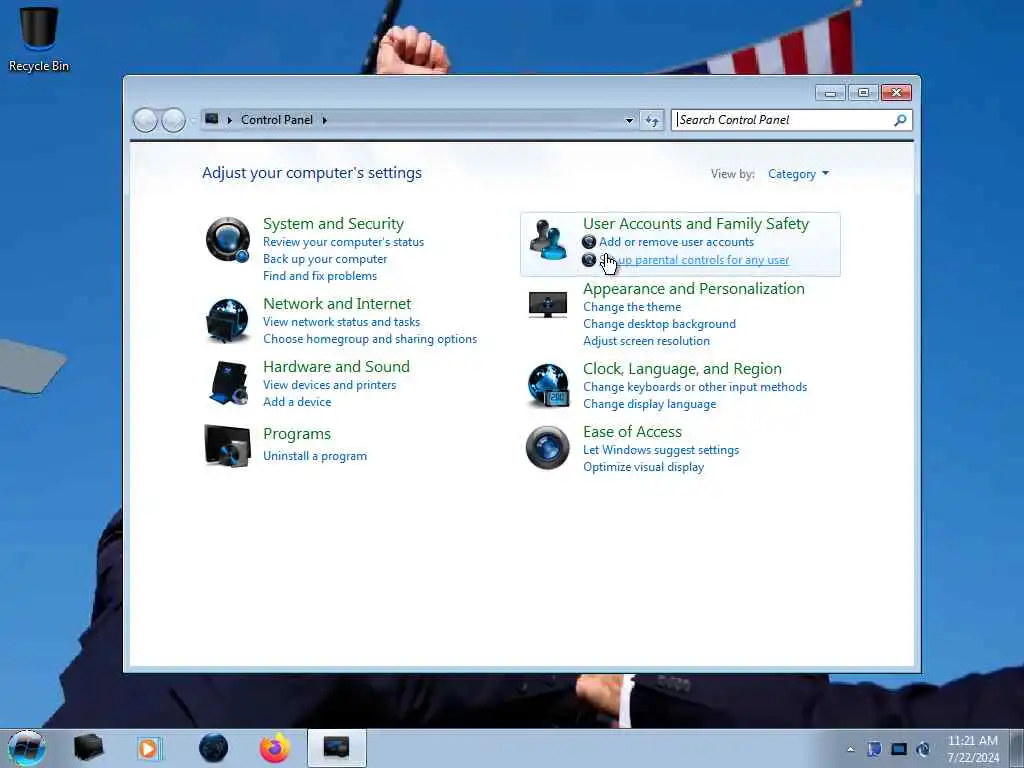Open Network and Internet heading

click(x=337, y=304)
